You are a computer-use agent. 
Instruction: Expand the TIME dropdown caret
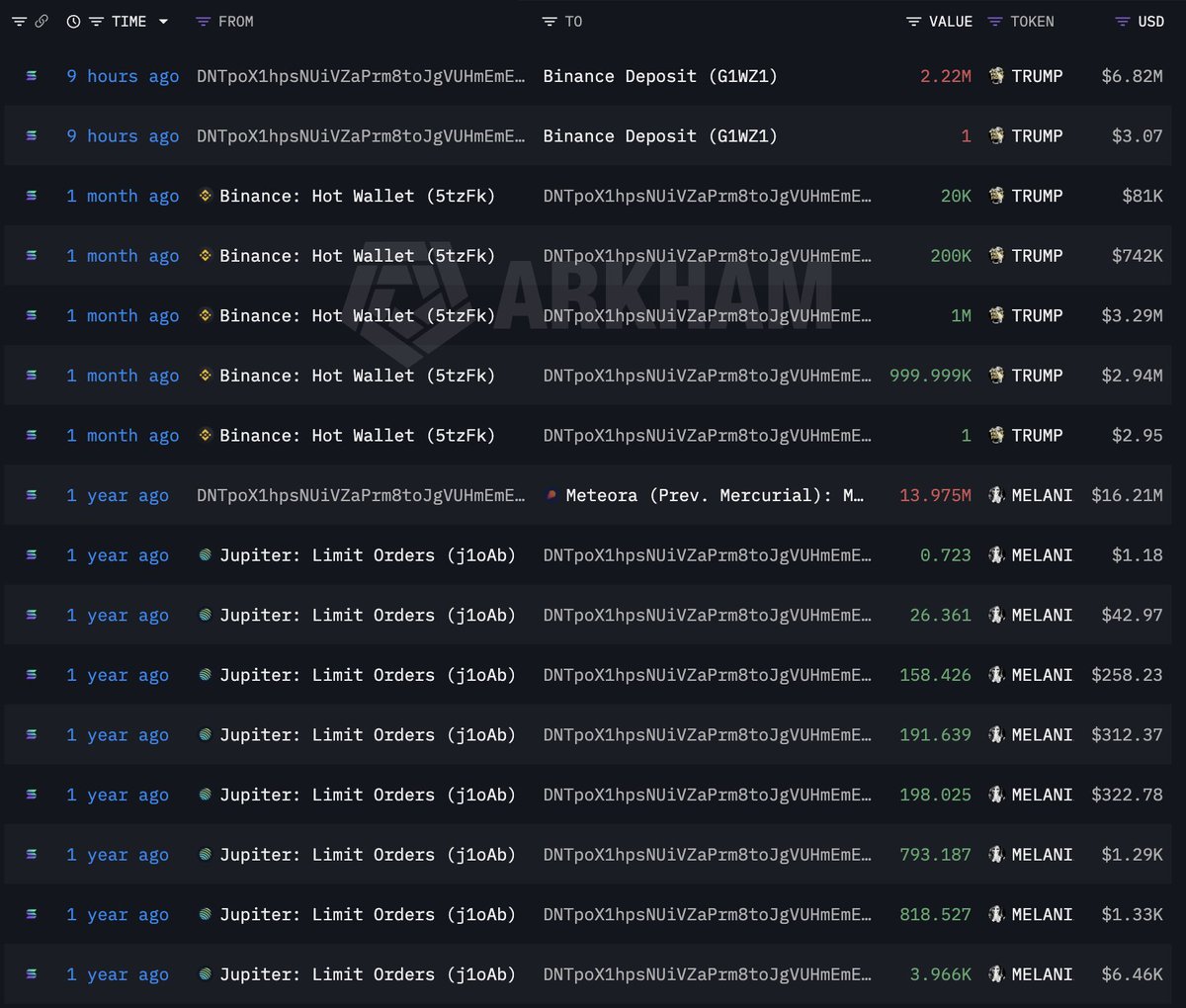[x=163, y=21]
